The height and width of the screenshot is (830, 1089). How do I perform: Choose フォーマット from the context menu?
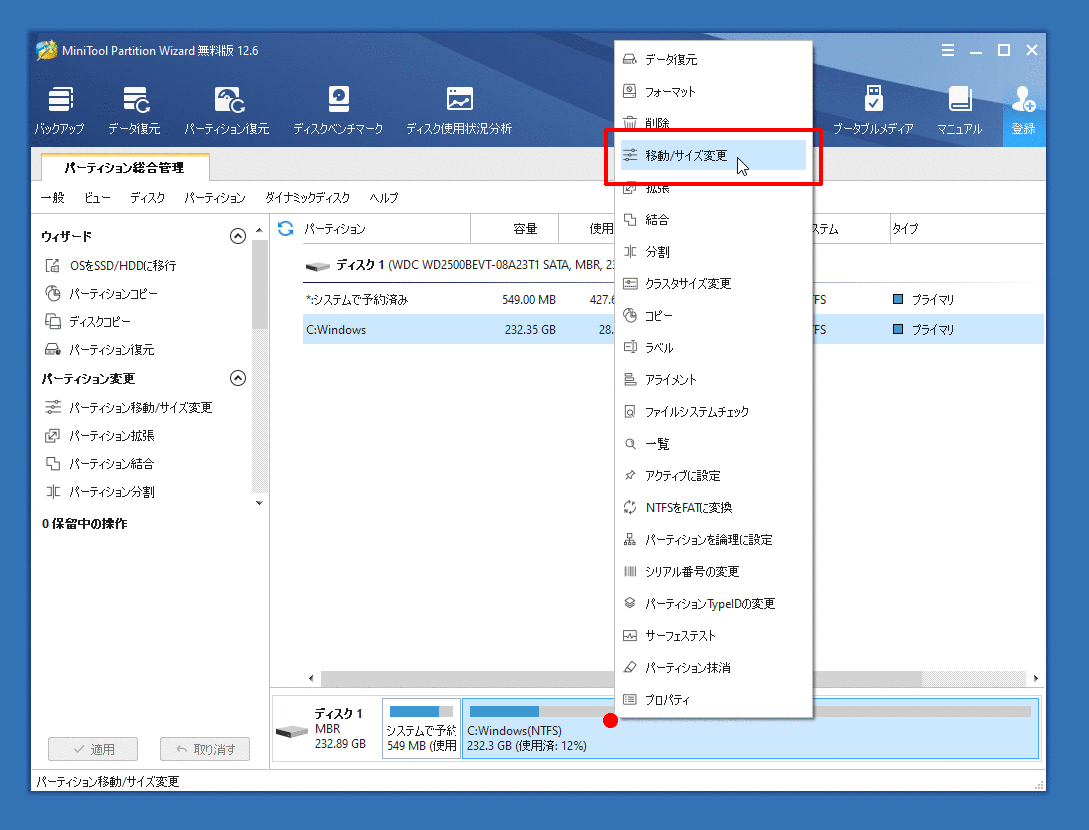669,91
